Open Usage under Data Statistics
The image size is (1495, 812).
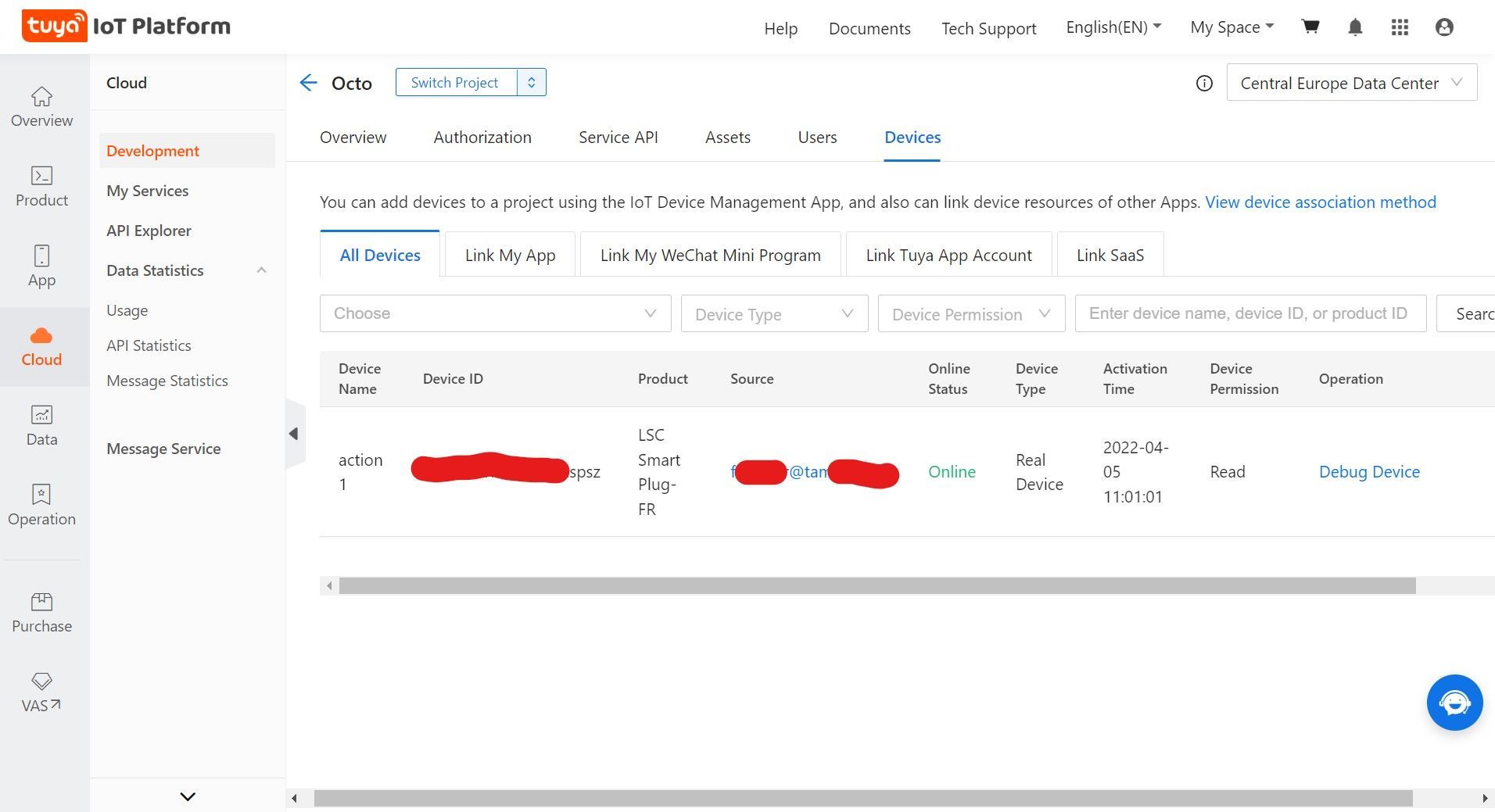click(127, 310)
